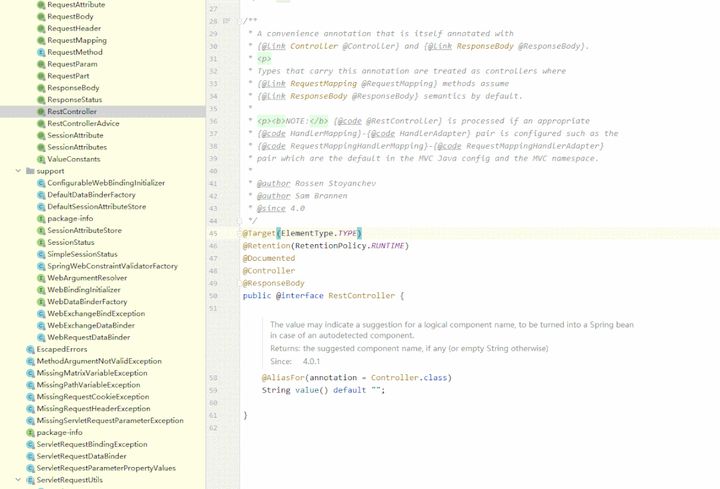Viewport: 720px width, 489px height.
Task: Click the support folder icon
Action: tap(30, 171)
